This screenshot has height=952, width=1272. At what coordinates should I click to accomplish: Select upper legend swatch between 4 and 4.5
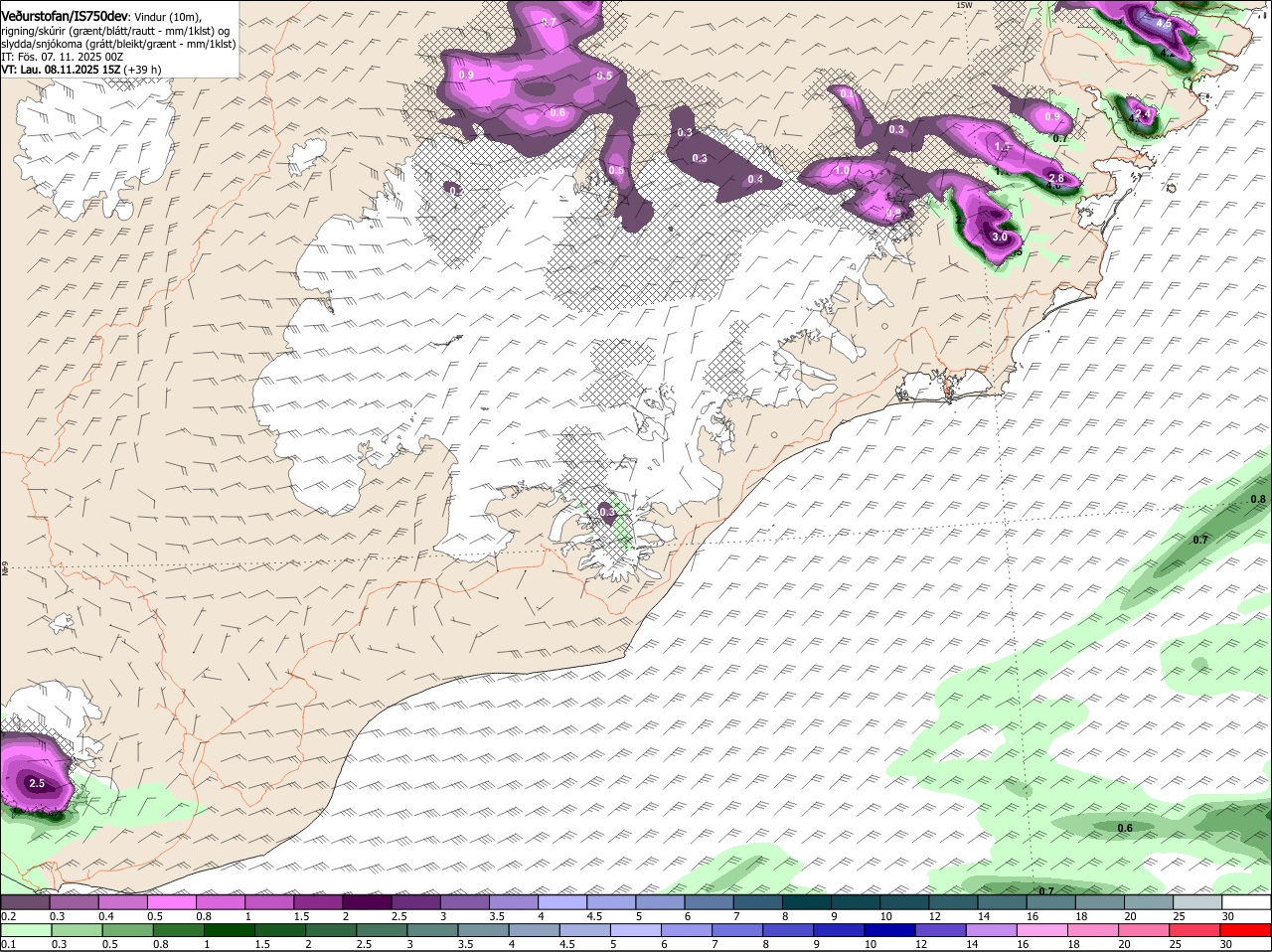560,902
